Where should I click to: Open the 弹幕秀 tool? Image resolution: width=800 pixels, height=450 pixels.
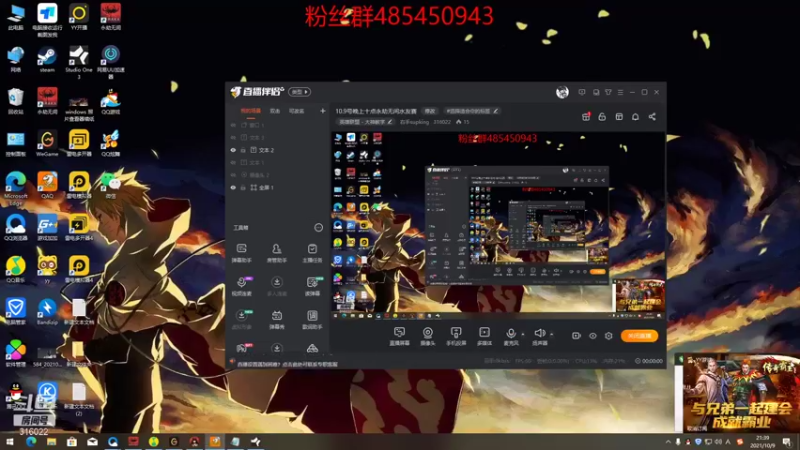pyautogui.click(x=277, y=319)
